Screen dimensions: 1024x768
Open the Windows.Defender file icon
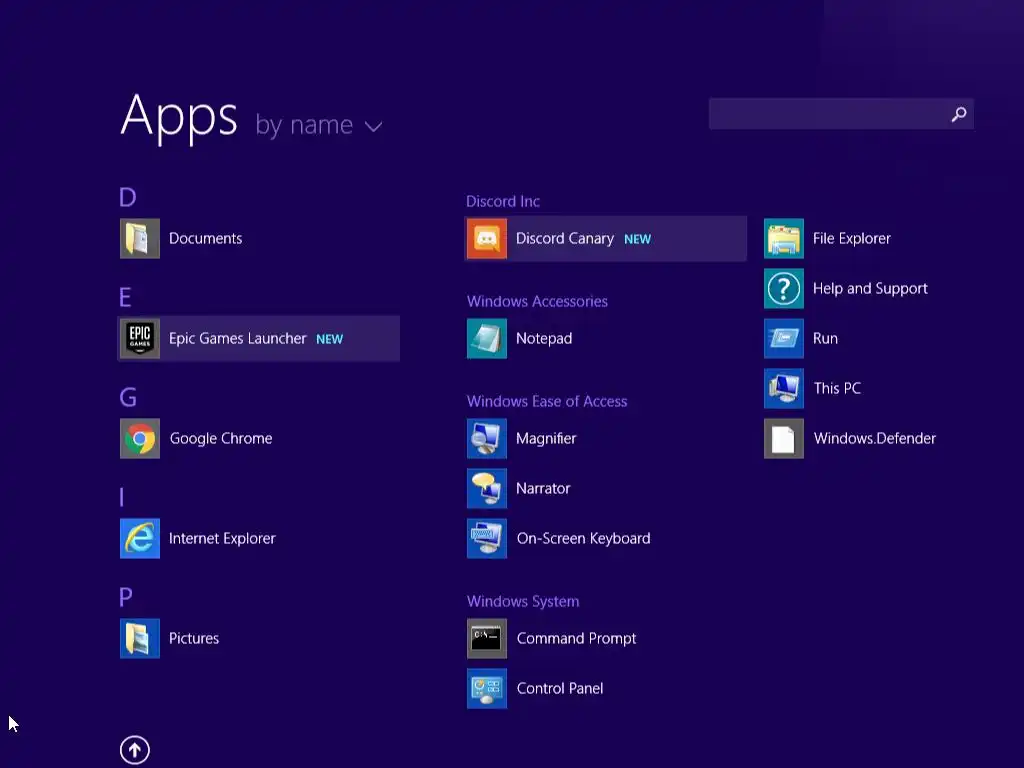[784, 438]
